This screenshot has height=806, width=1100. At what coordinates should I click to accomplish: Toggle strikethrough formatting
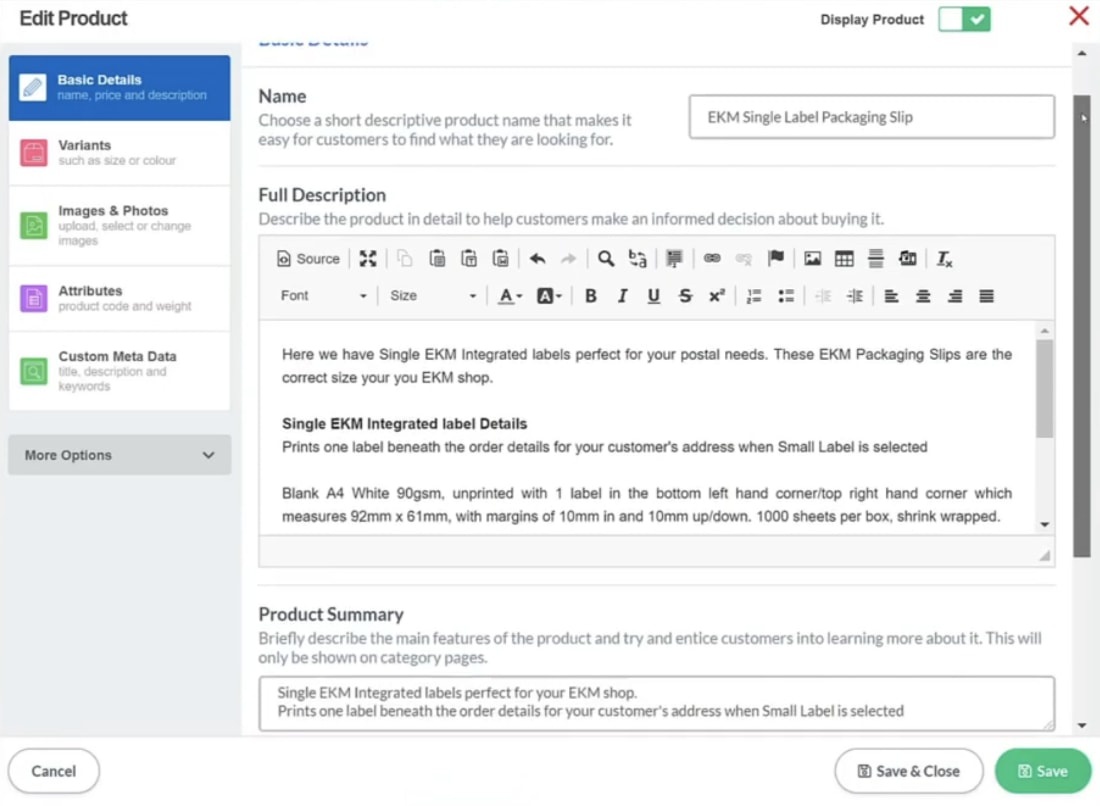tap(685, 296)
